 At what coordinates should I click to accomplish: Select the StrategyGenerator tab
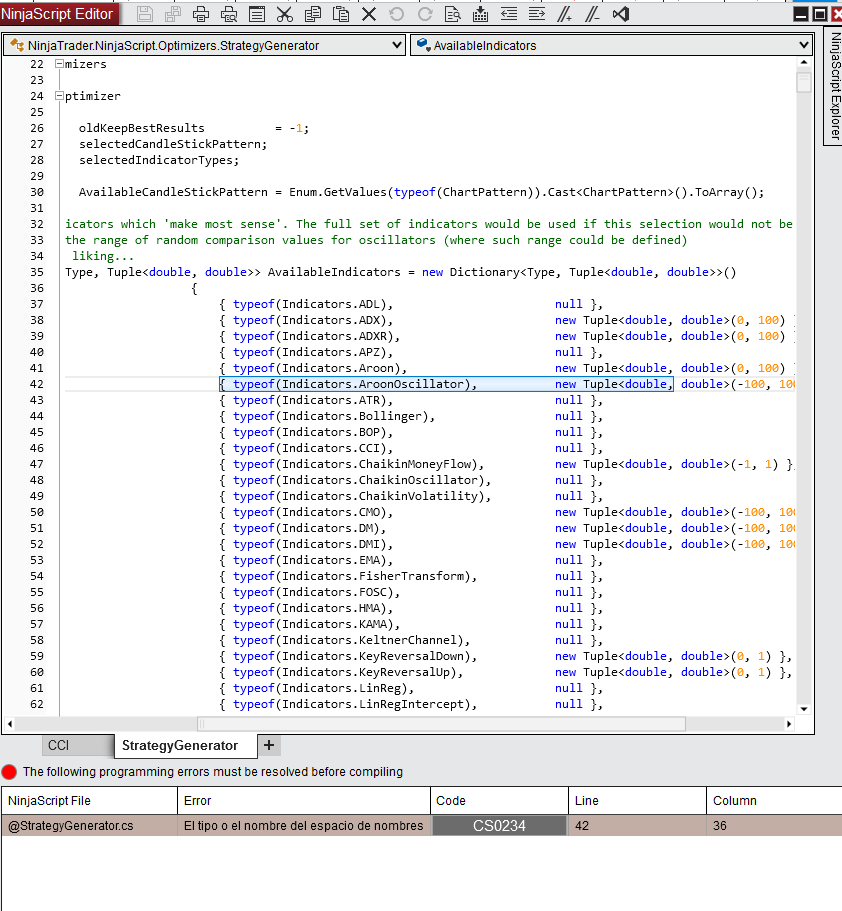click(185, 745)
